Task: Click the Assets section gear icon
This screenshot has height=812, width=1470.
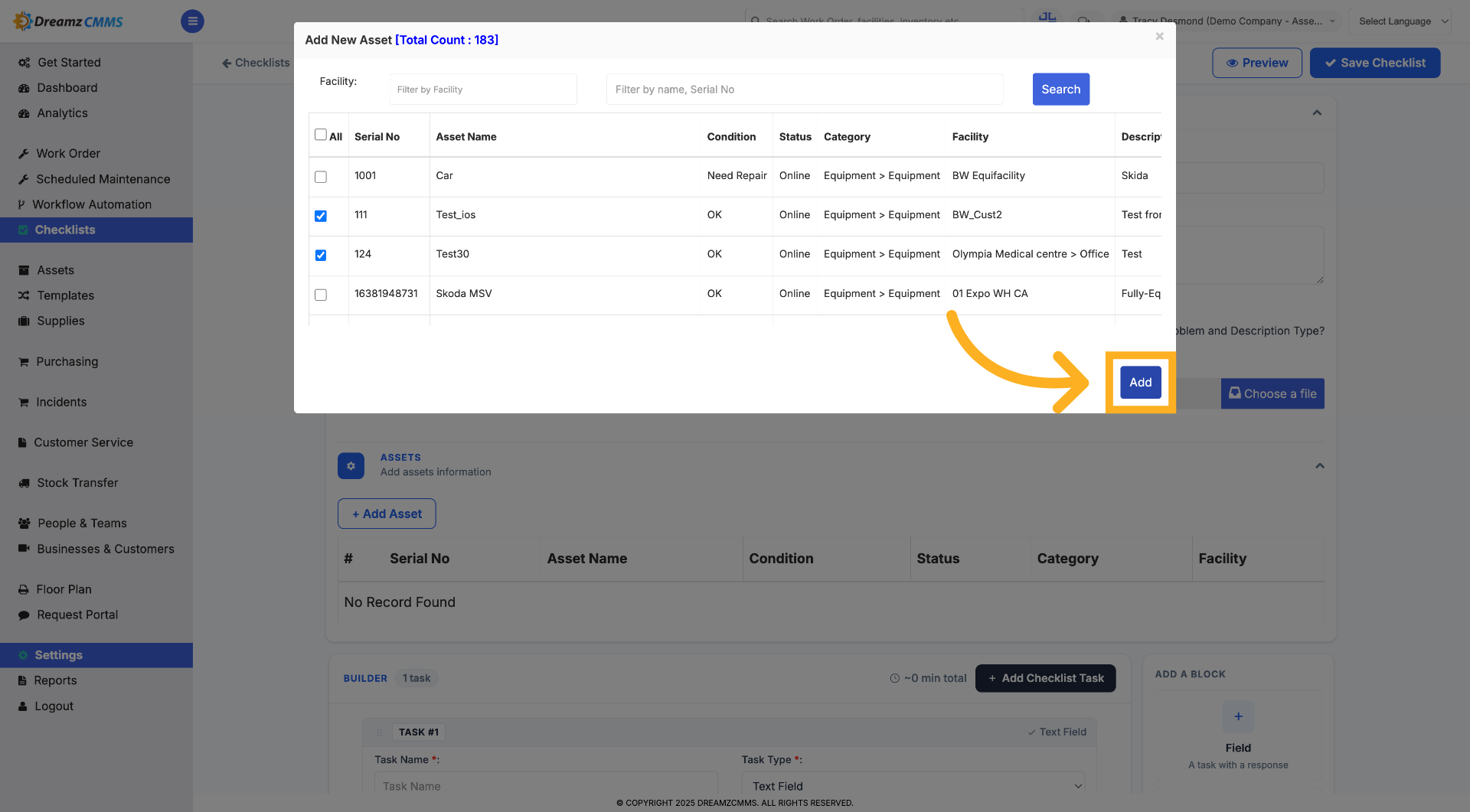Action: 351,466
